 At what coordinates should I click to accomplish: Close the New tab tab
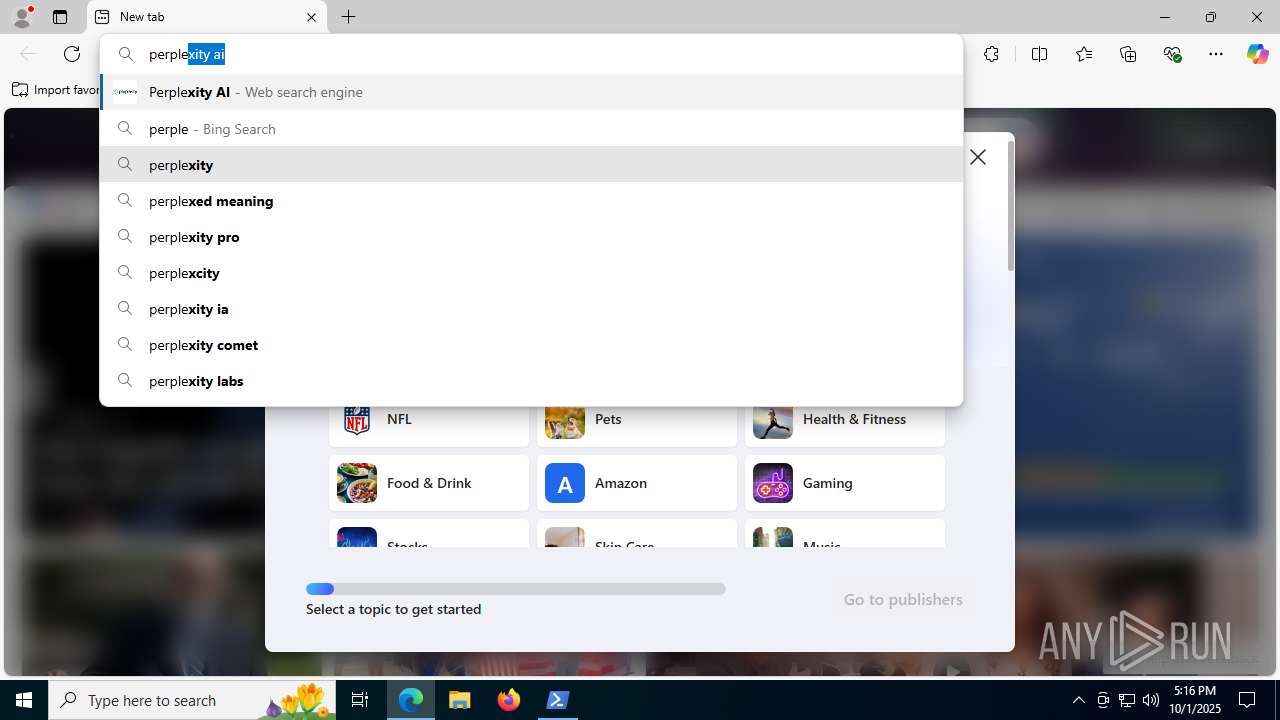click(x=311, y=17)
